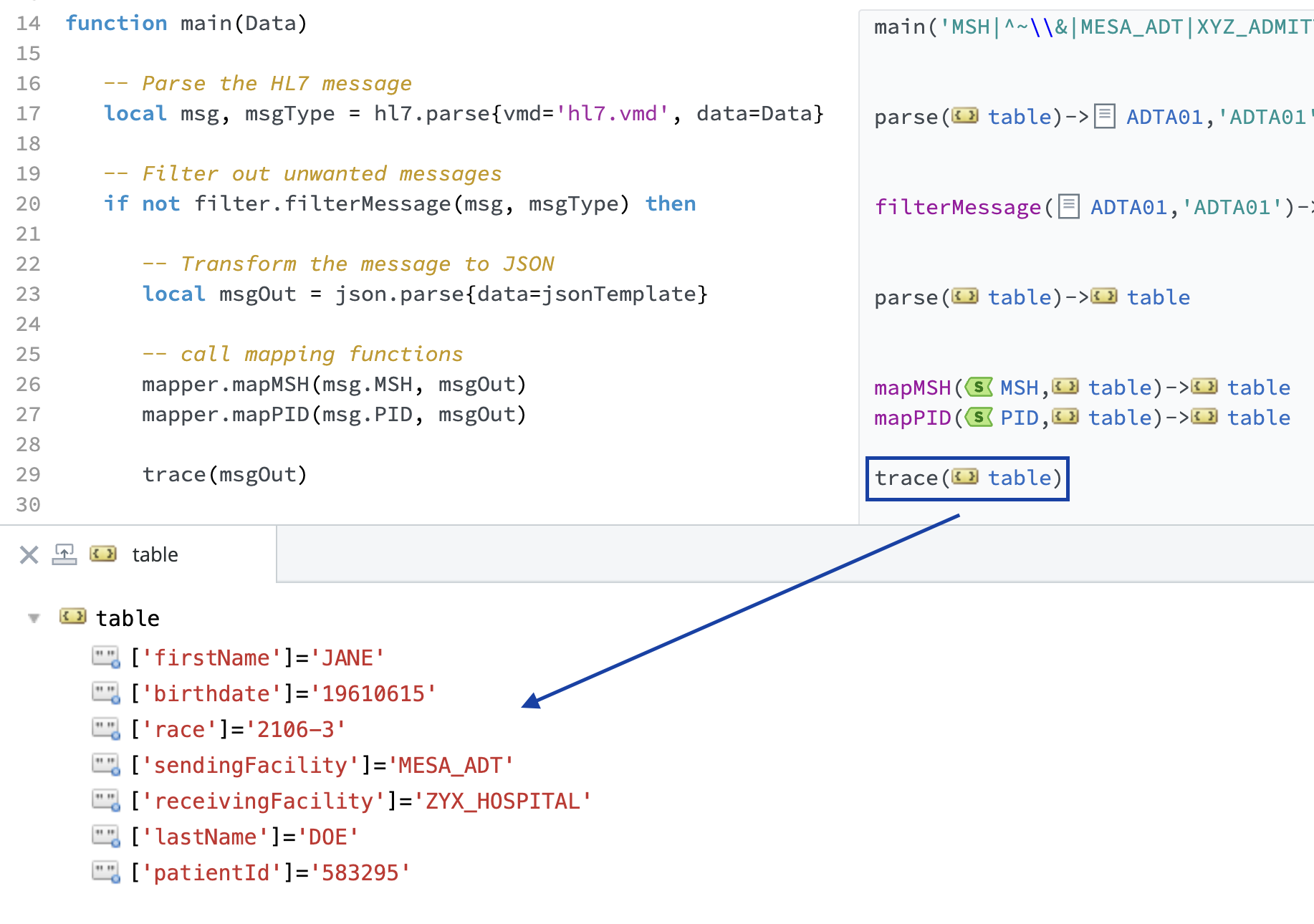Click the PID segment icon in mapPID annotation
The height and width of the screenshot is (924, 1314).
[x=979, y=418]
